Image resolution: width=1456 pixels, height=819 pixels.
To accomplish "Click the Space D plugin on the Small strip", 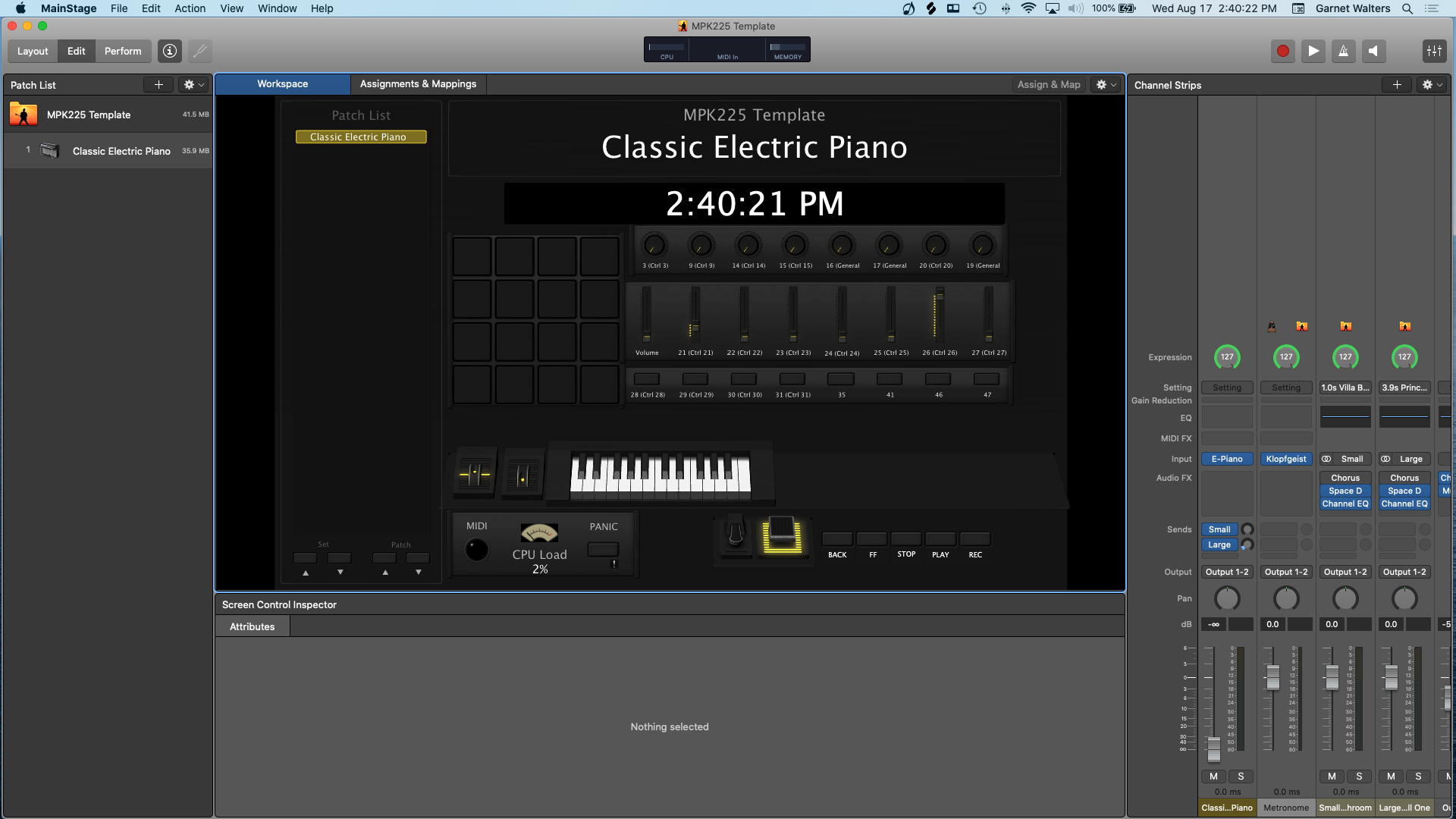I will point(1345,491).
